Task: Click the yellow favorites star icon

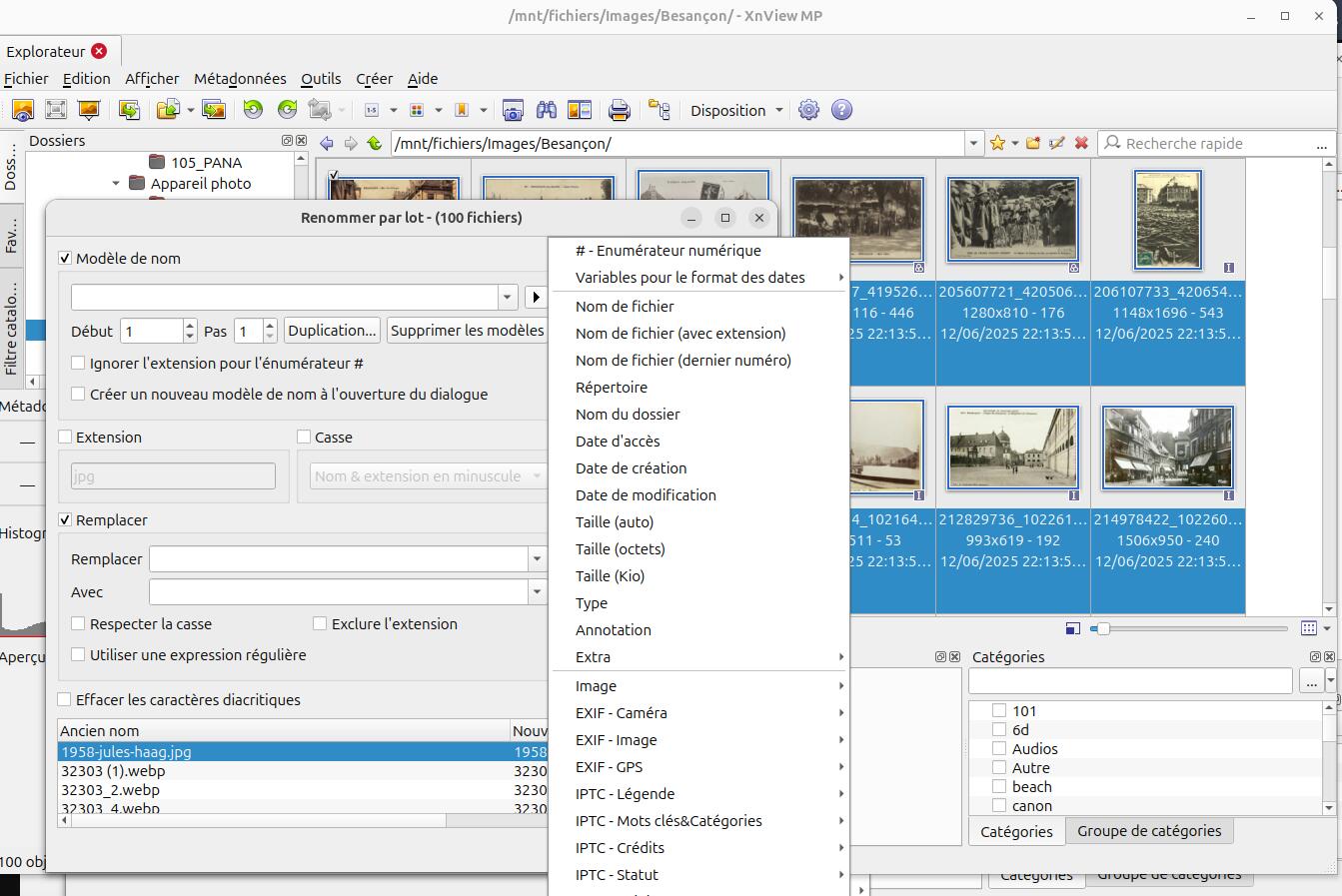Action: 997,144
